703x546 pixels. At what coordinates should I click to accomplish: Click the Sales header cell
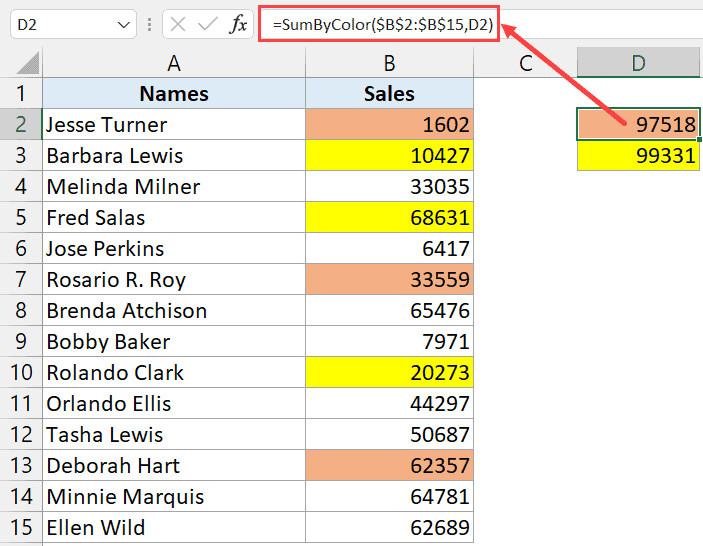[389, 94]
